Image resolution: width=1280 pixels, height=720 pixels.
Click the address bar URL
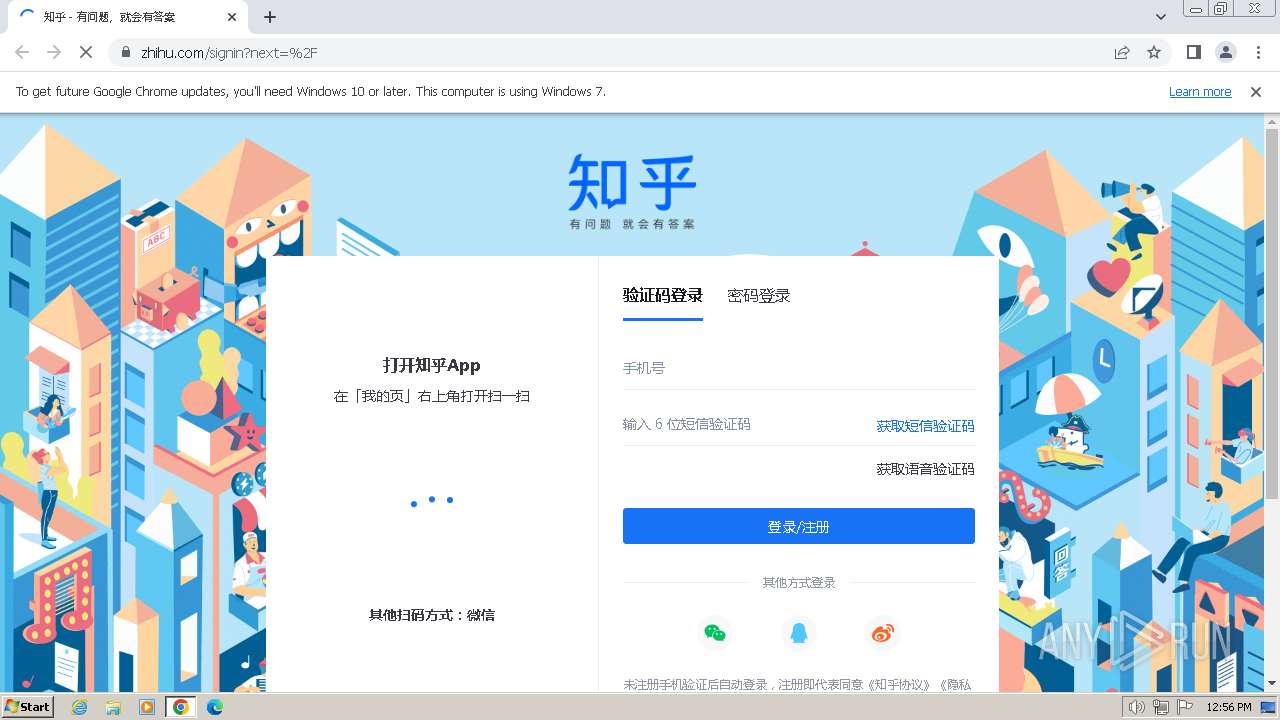229,52
